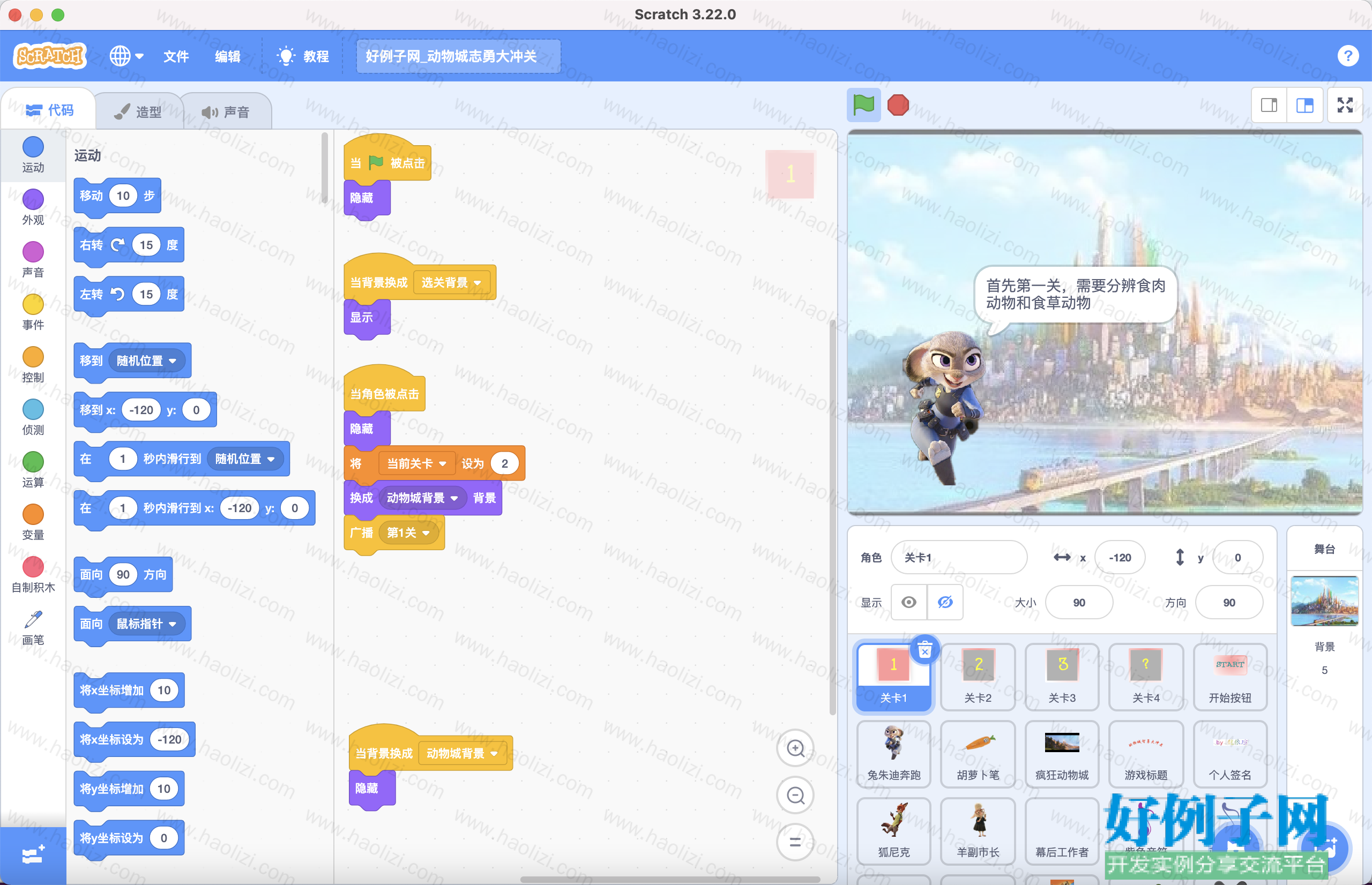This screenshot has height=885, width=1372.
Task: Select sprite 羊副市长
Action: (x=978, y=831)
